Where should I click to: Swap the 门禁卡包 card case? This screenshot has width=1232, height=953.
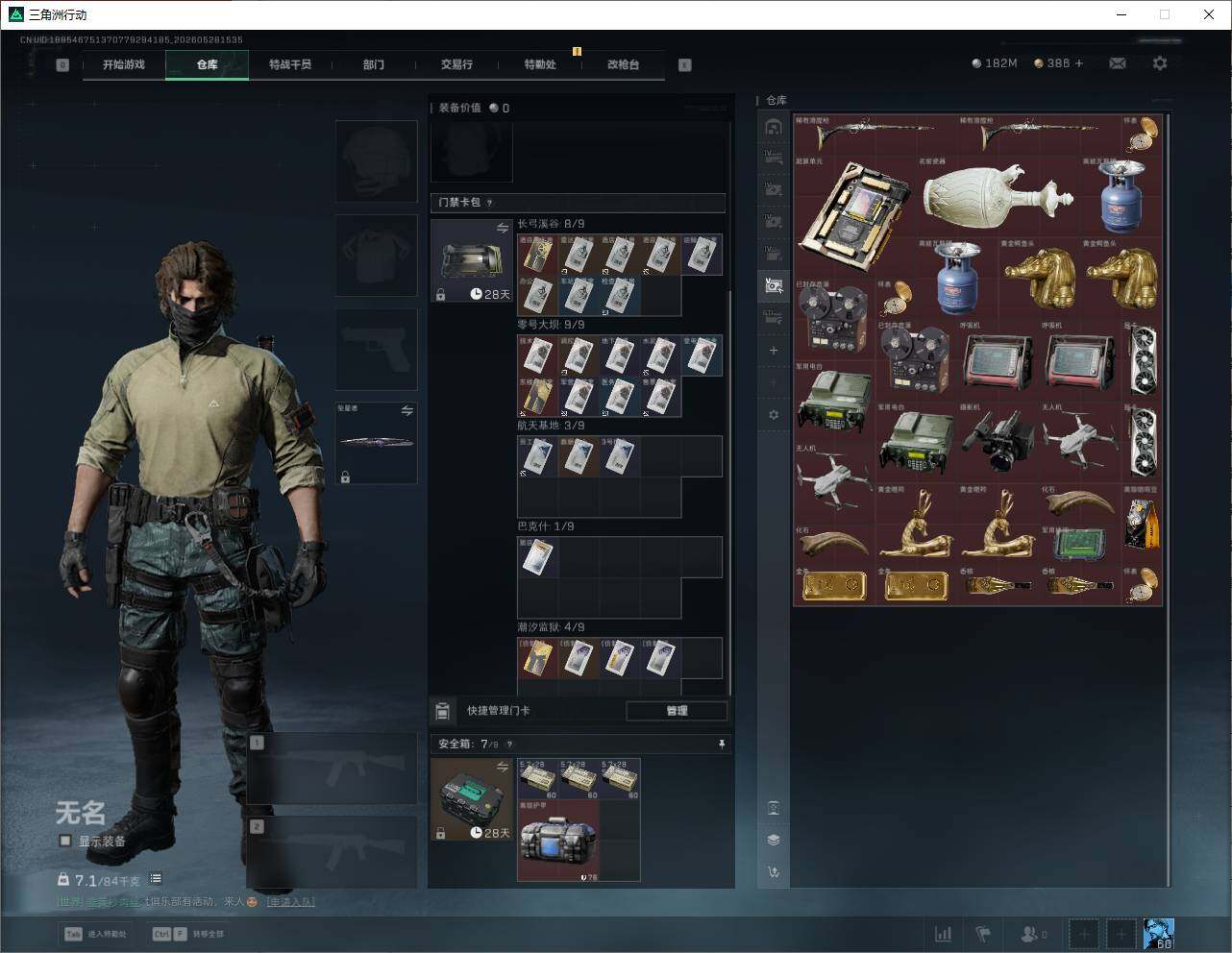coord(503,228)
